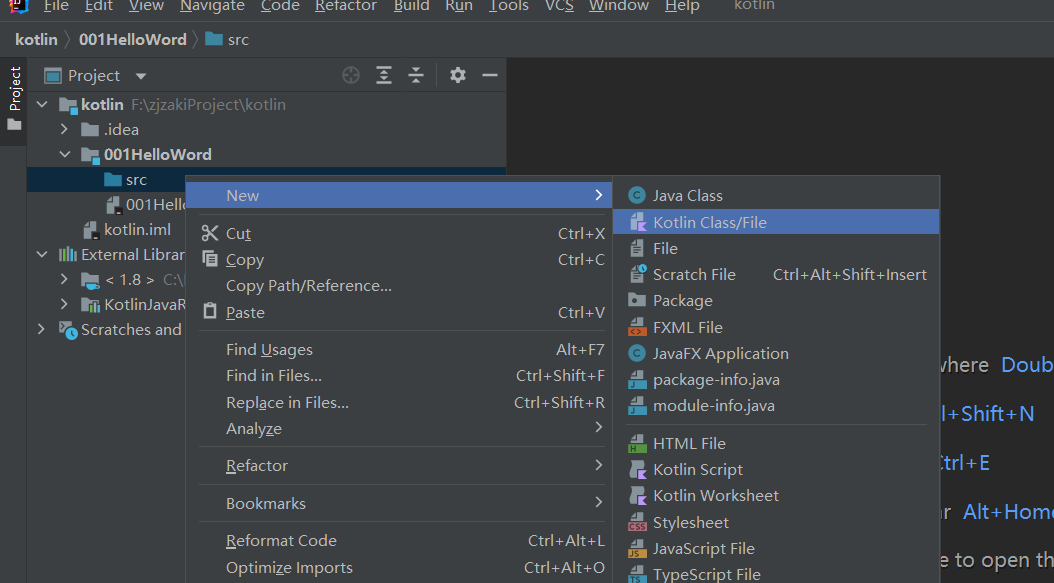The image size is (1054, 583).
Task: Collapse the kotlin root project node
Action: [42, 104]
